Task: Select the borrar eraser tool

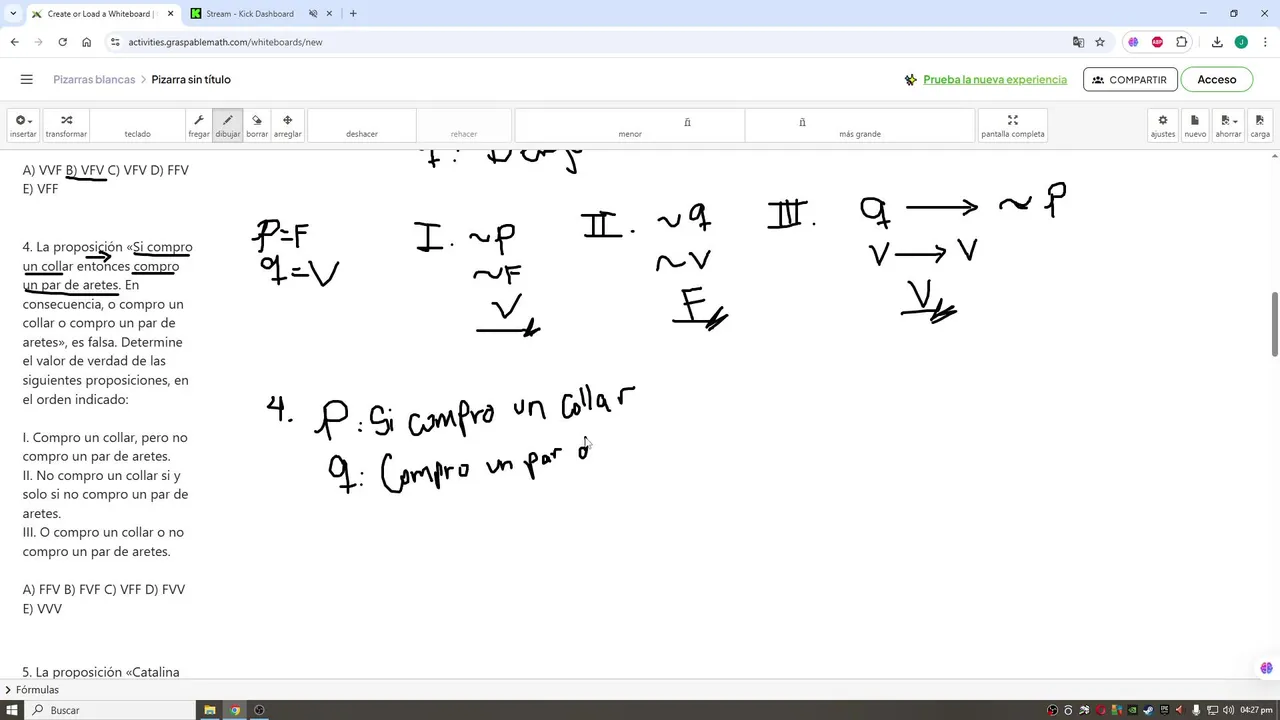Action: coord(257,126)
